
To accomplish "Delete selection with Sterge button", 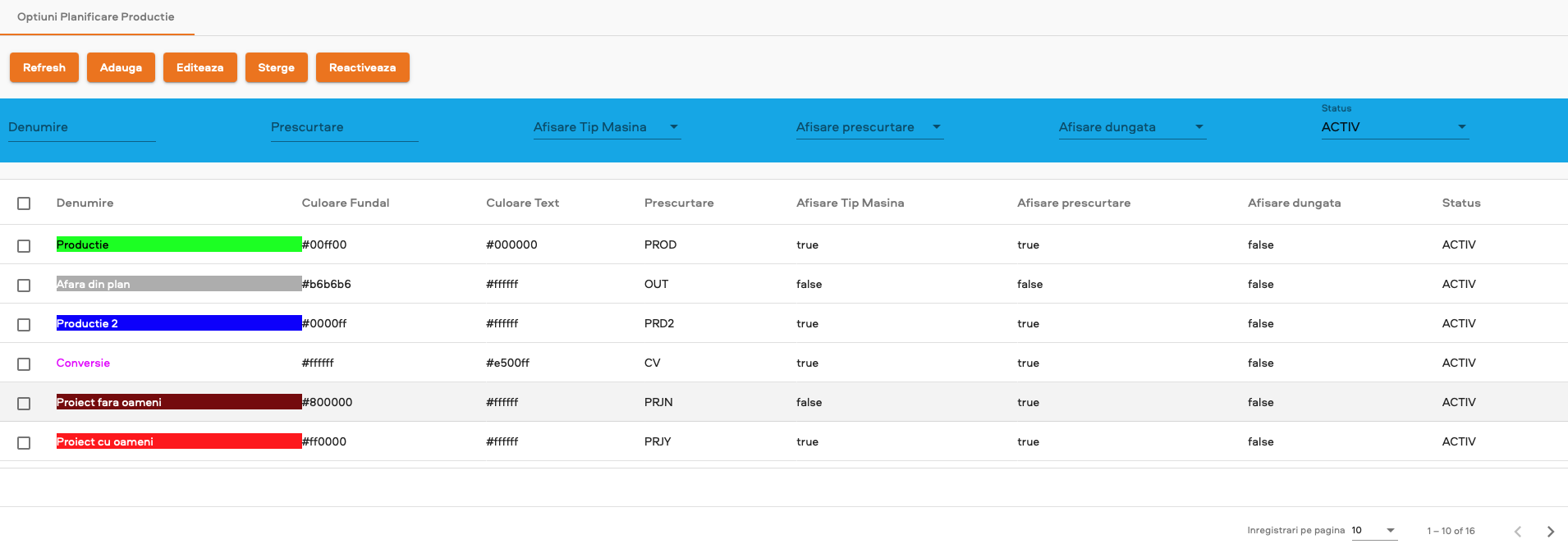I will (x=276, y=67).
